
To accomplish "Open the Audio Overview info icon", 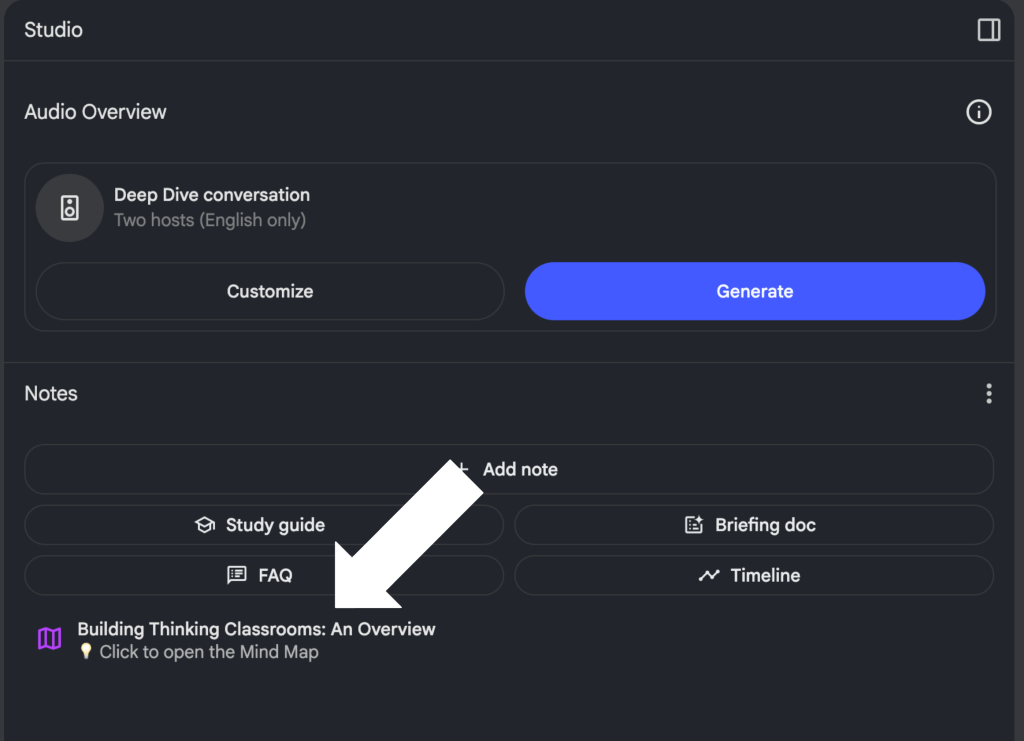I will pyautogui.click(x=978, y=112).
